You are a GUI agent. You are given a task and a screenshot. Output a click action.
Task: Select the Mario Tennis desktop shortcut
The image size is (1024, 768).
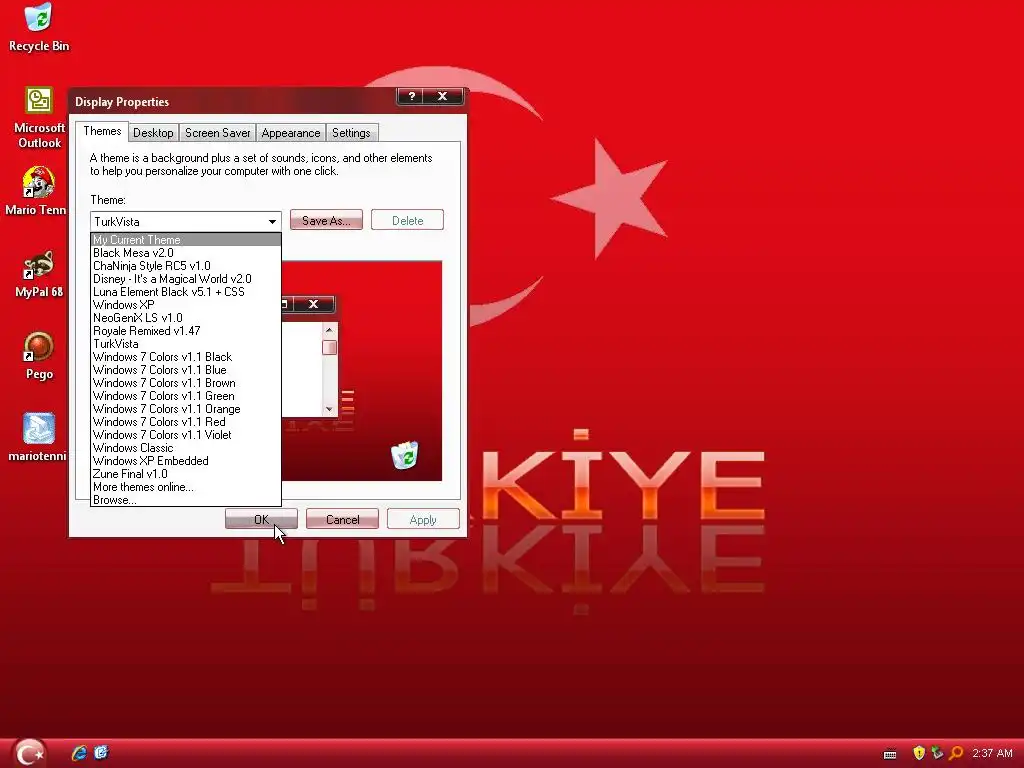(x=35, y=191)
